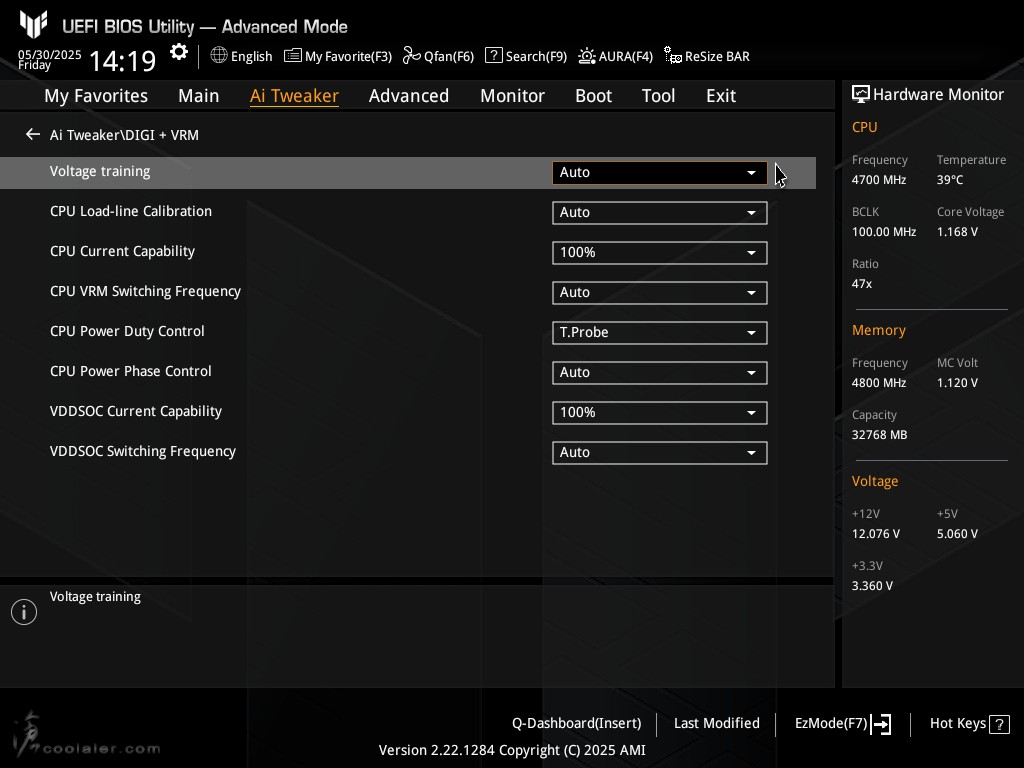
Task: Open the Exit tab
Action: pyautogui.click(x=721, y=96)
